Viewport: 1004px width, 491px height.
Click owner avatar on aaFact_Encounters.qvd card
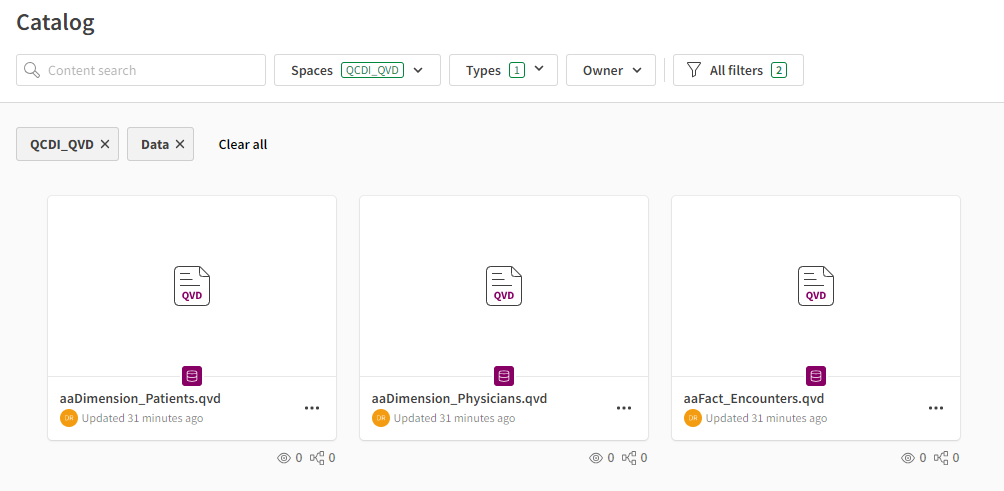[692, 418]
